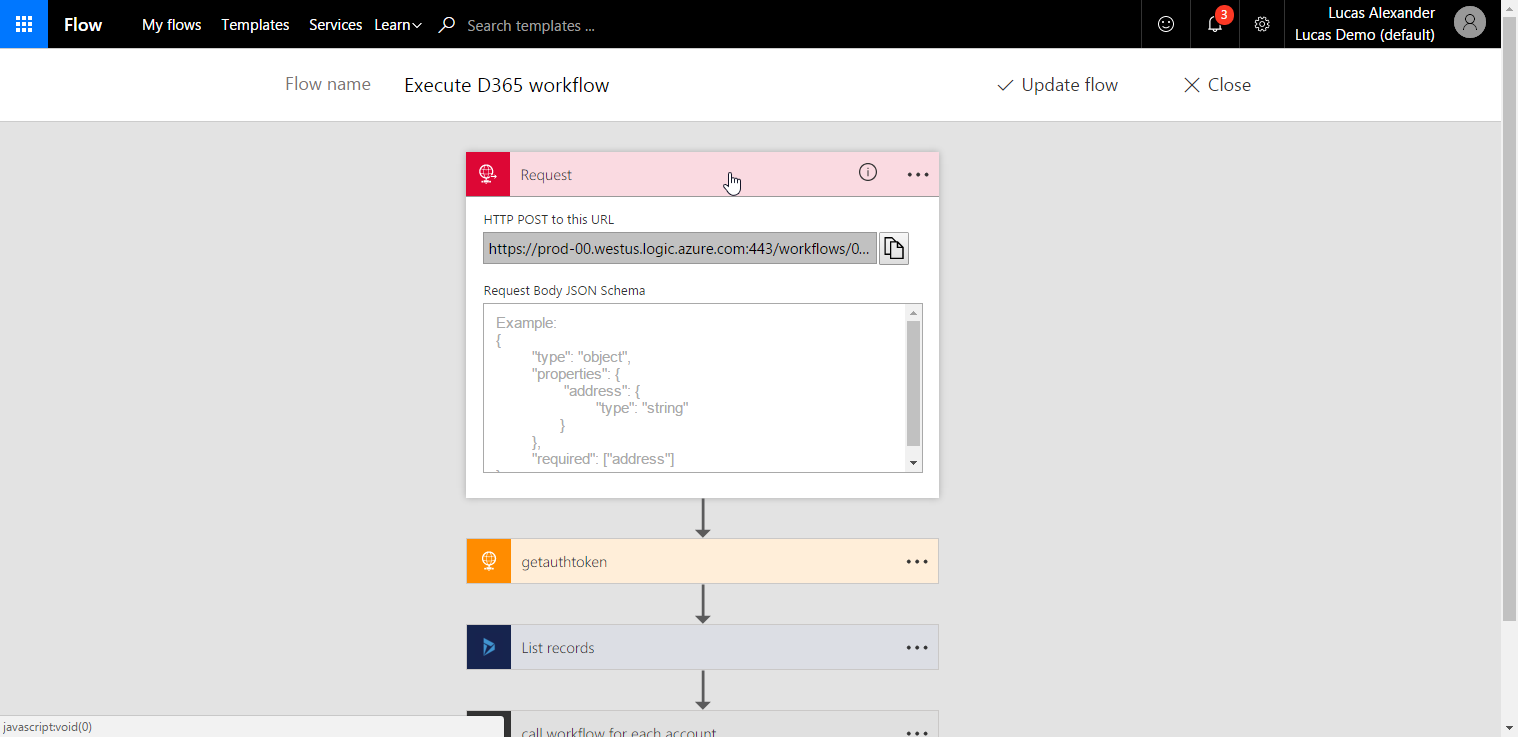Click Update flow to save

[1058, 85]
